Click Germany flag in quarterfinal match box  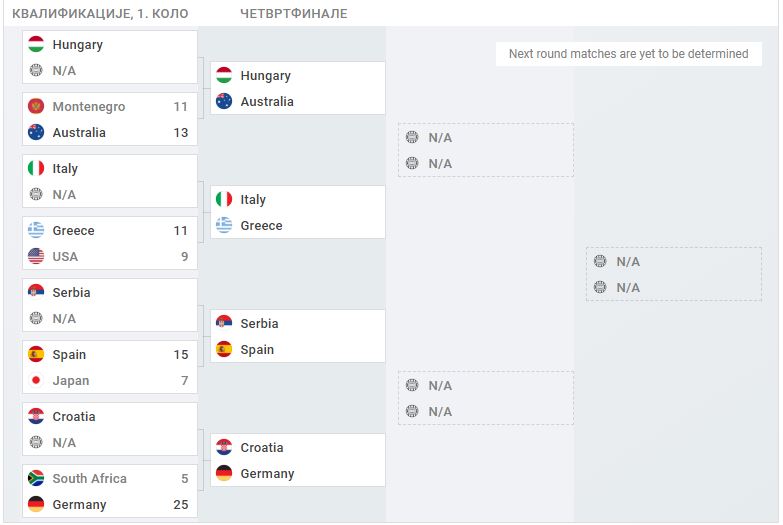[x=224, y=473]
